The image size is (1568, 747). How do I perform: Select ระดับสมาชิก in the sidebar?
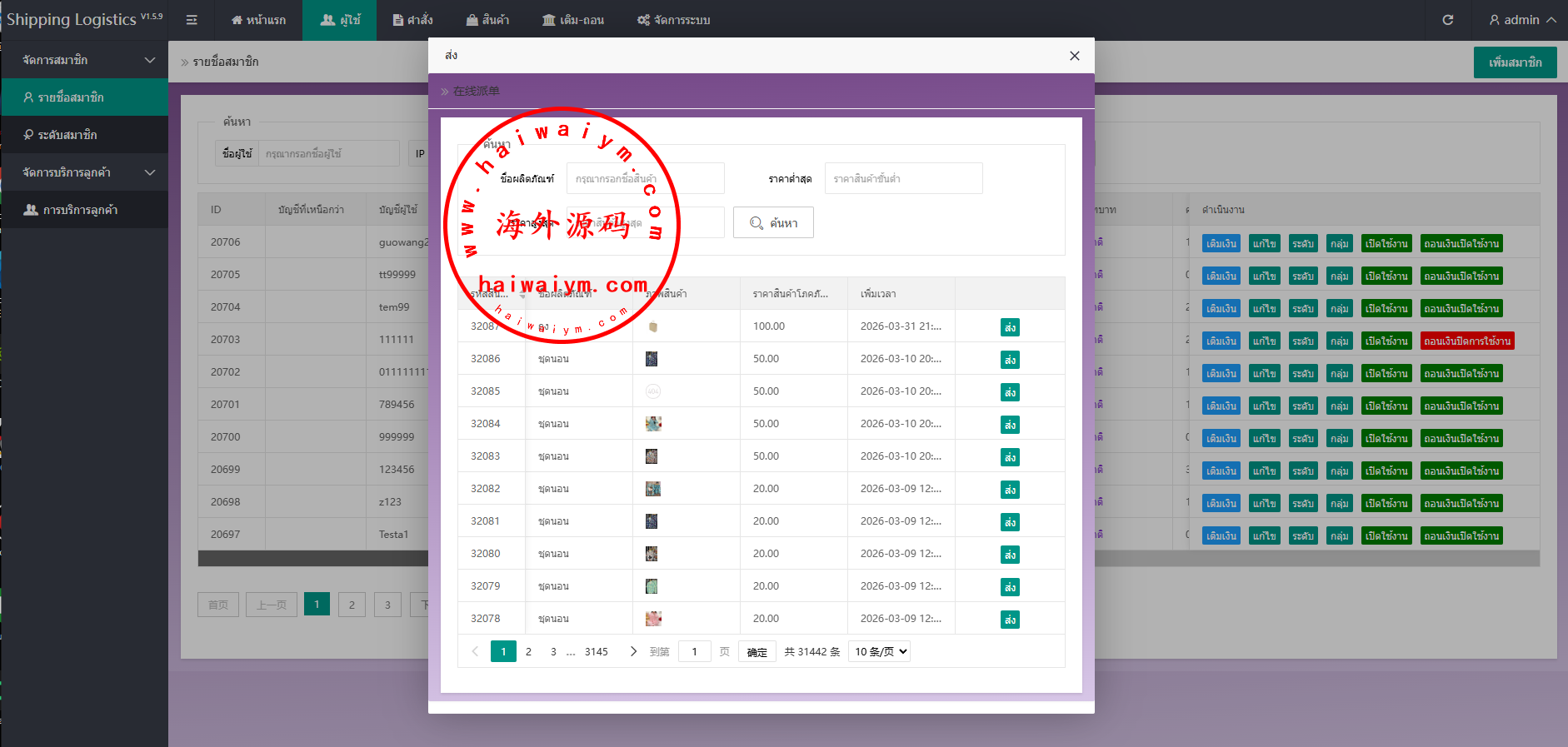pos(67,135)
